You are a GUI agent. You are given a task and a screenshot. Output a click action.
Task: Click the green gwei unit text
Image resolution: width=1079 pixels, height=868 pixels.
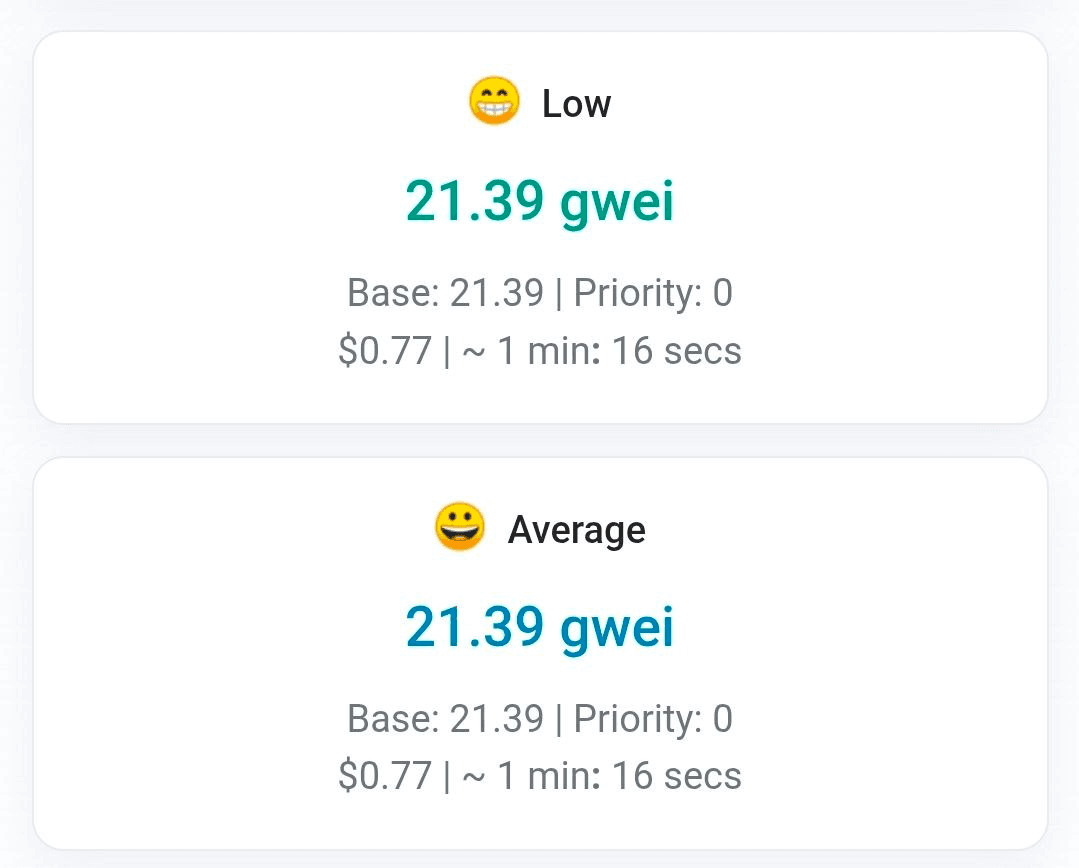coord(617,202)
